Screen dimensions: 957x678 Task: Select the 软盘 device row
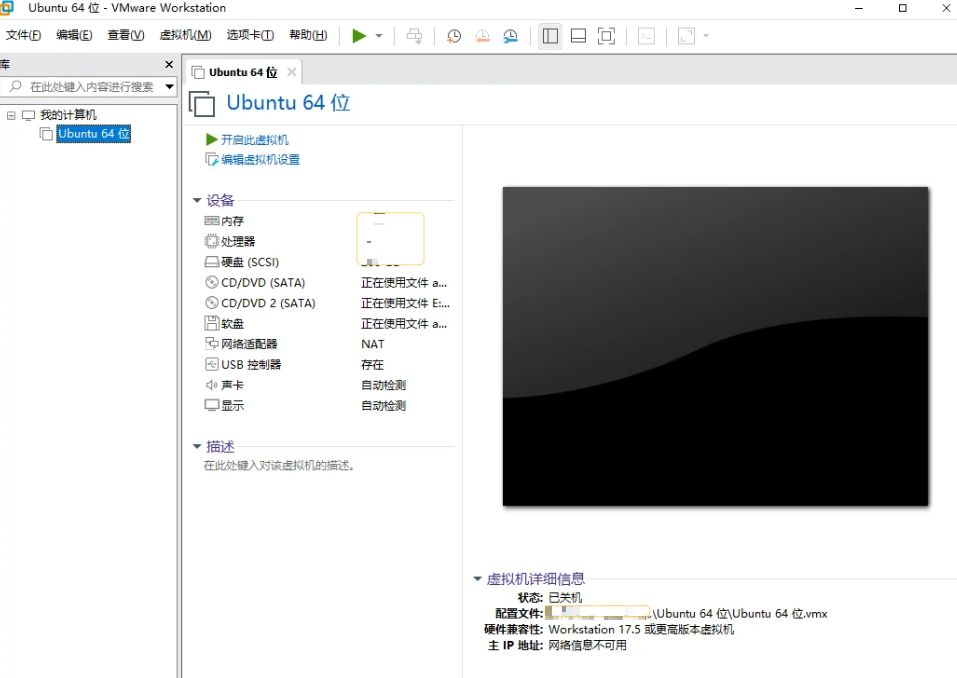327,323
